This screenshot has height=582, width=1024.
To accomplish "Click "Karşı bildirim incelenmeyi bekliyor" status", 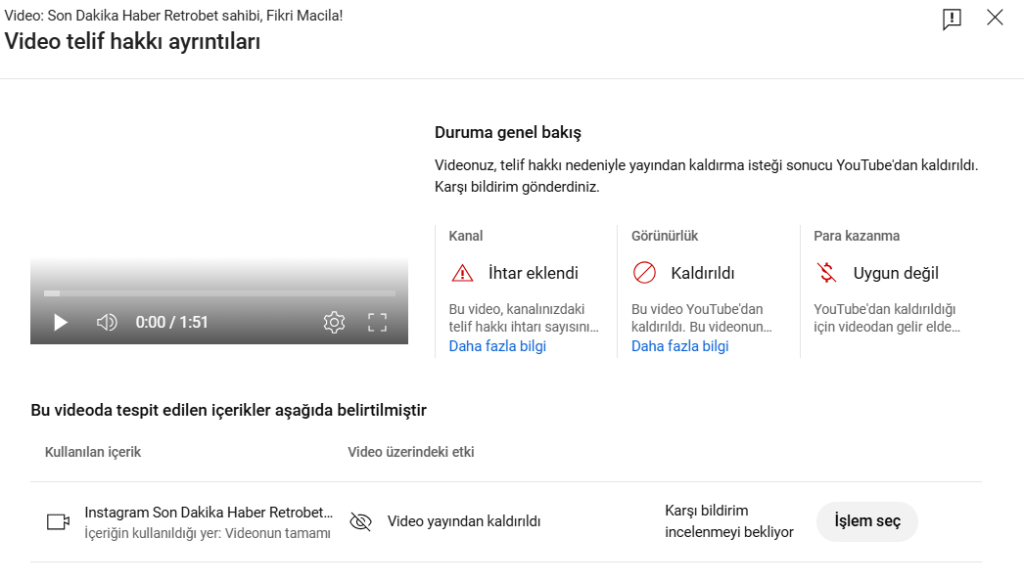I will click(729, 521).
